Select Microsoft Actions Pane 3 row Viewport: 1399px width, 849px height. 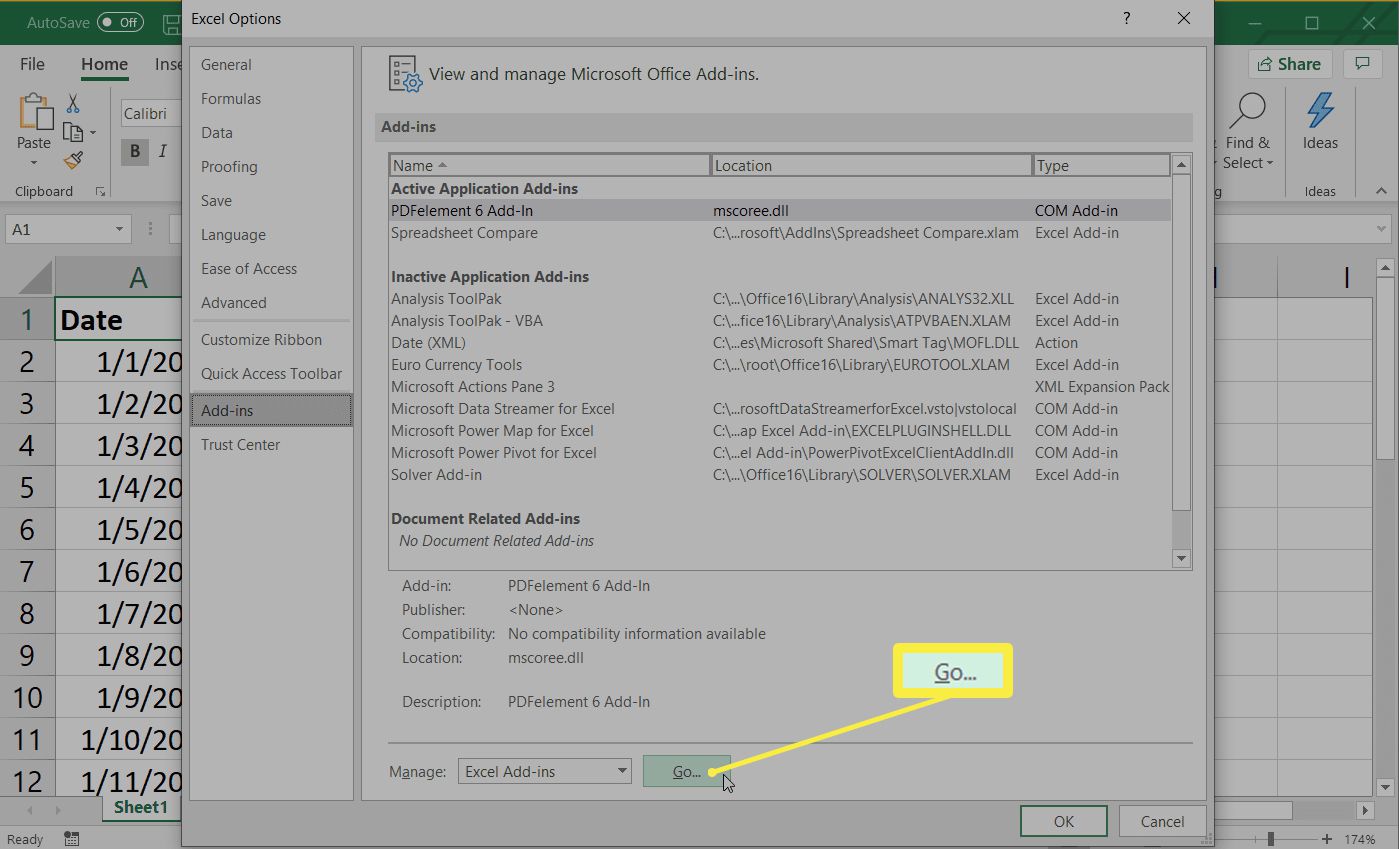[779, 386]
